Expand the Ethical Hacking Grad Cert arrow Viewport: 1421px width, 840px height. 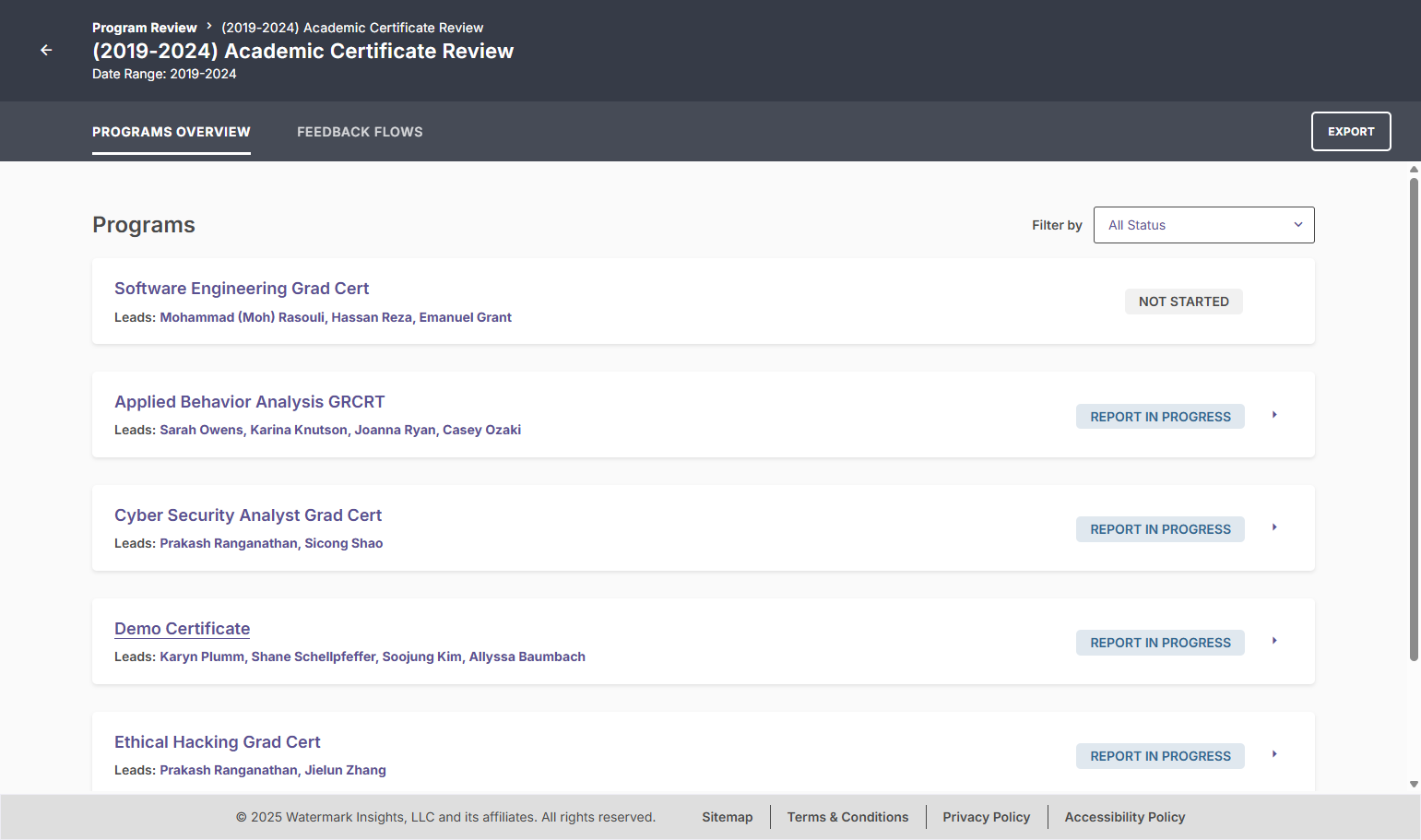point(1274,754)
